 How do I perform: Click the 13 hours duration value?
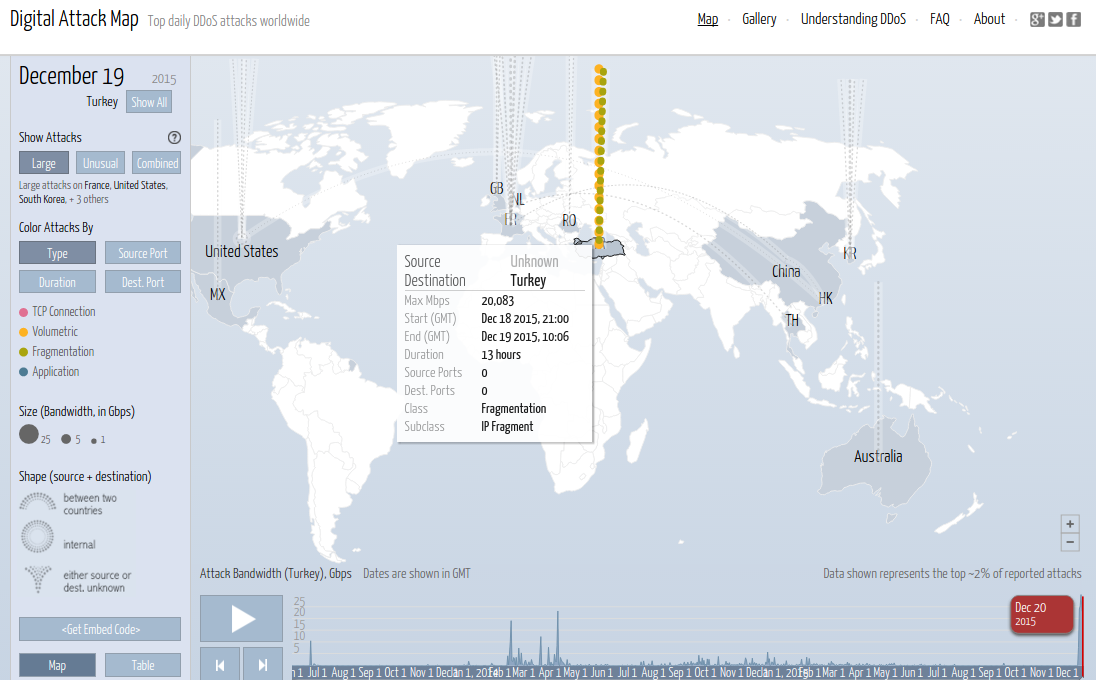point(500,354)
